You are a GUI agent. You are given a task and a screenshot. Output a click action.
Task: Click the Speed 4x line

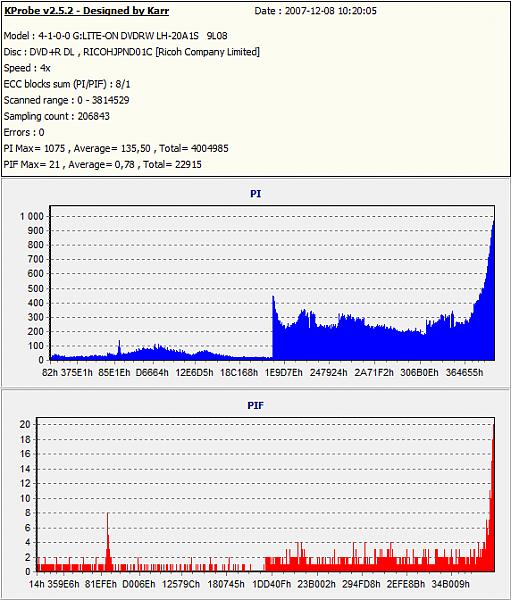coord(27,68)
